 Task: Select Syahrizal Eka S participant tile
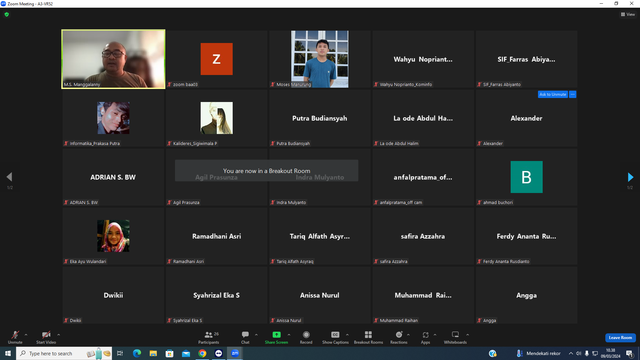216,295
